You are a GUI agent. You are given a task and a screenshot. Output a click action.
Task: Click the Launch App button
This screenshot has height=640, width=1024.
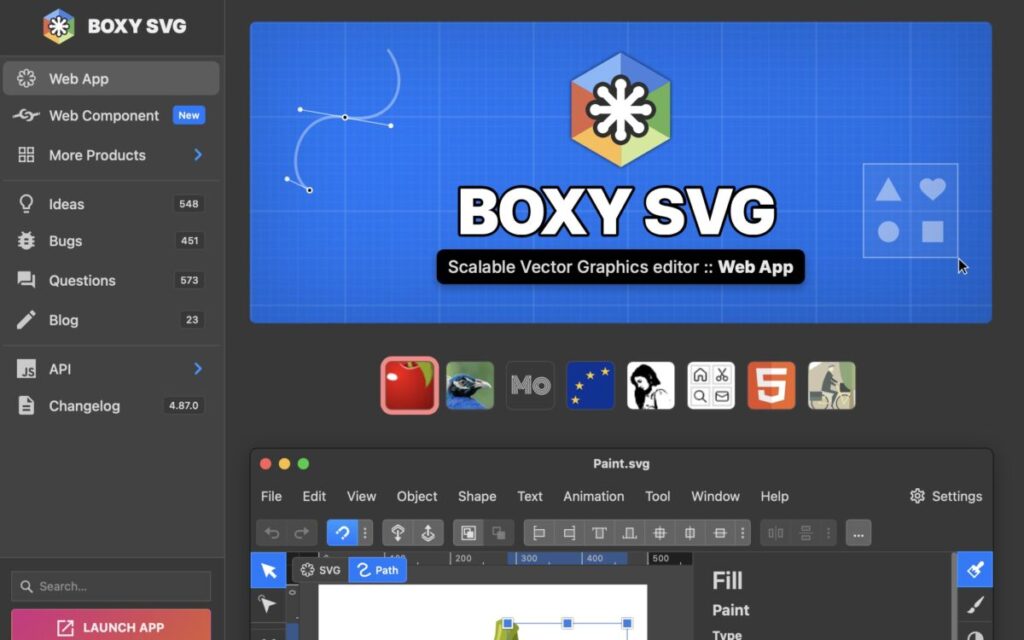click(111, 627)
